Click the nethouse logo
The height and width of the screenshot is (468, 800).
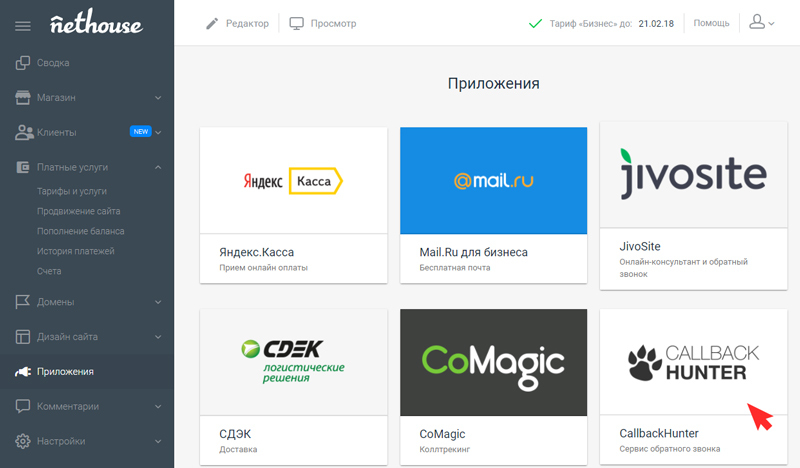pyautogui.click(x=96, y=22)
